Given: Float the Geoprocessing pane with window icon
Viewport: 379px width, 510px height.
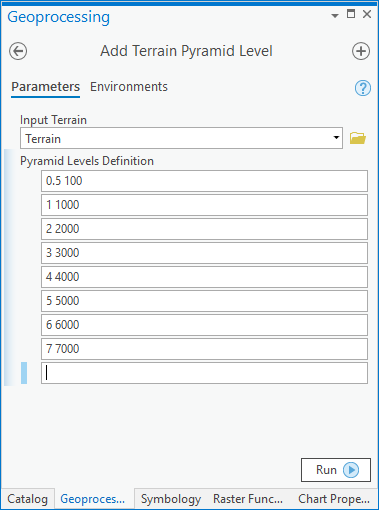Looking at the screenshot, I should 351,14.
